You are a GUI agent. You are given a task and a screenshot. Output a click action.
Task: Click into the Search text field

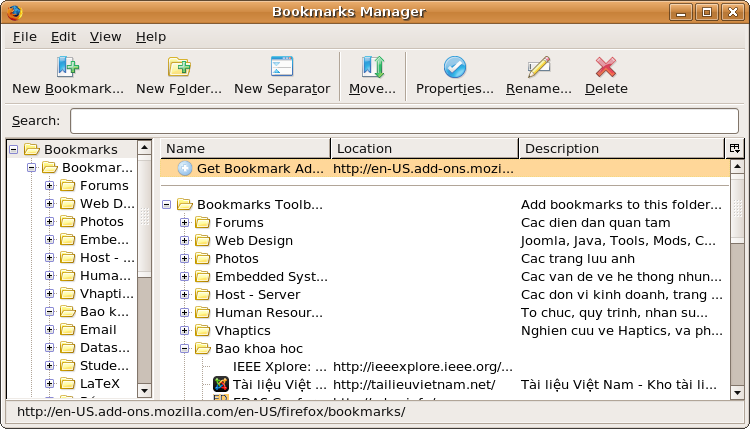(x=404, y=121)
